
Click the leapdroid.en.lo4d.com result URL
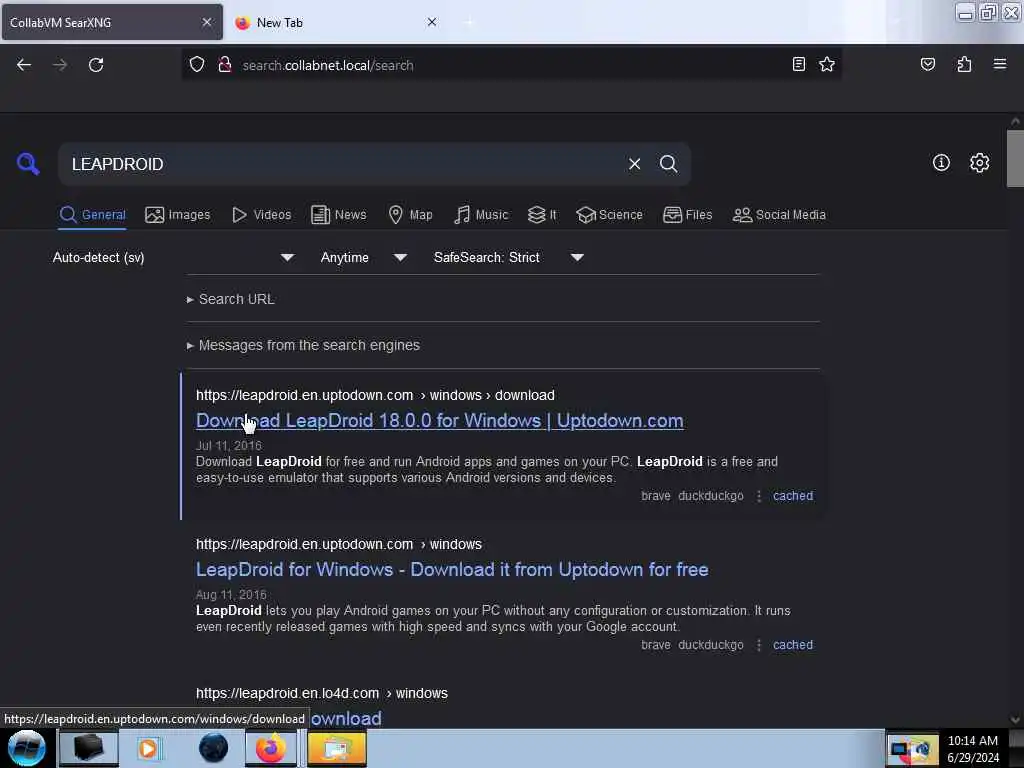(321, 693)
